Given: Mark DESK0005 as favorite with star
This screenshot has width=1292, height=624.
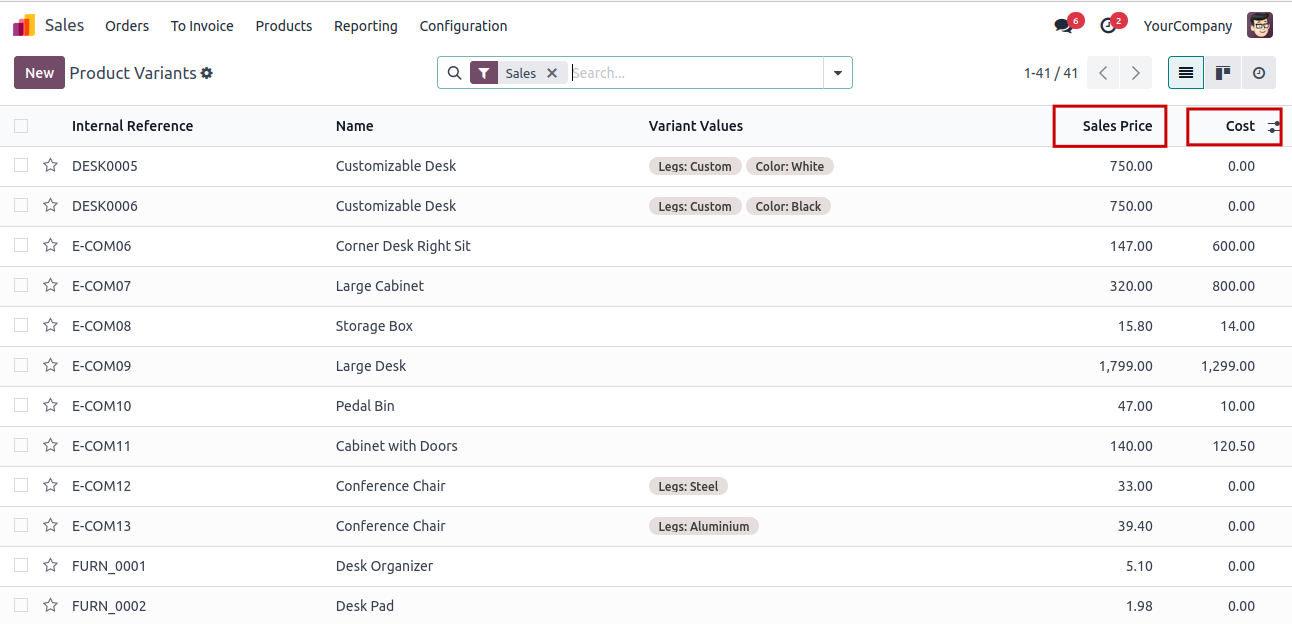Looking at the screenshot, I should point(50,166).
